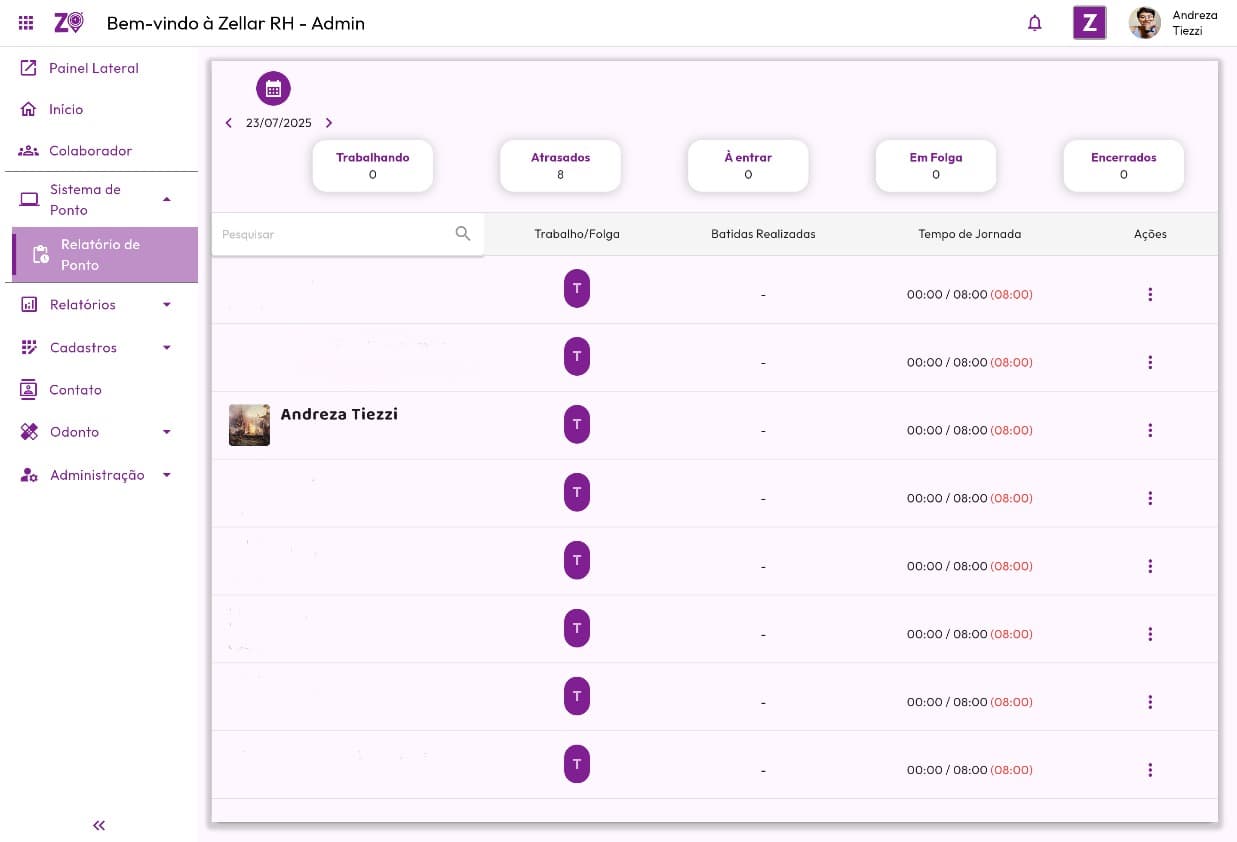1237x842 pixels.
Task: Click the Pesquisar search field
Action: [x=335, y=234]
